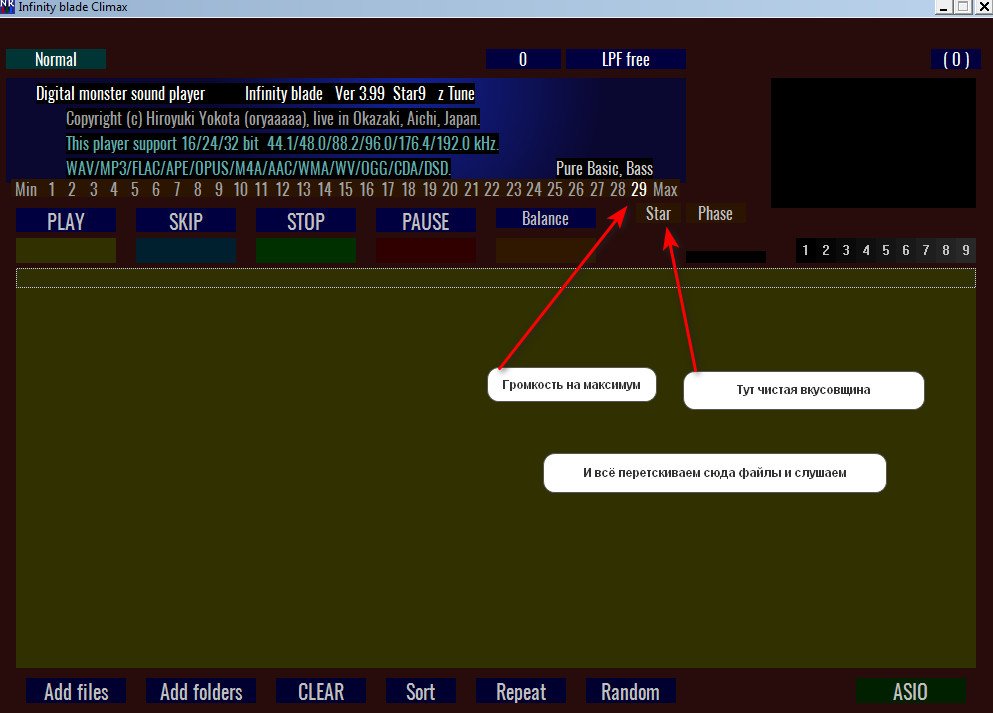Click the Hiroyuki Yokota copyright line

pyautogui.click(x=273, y=118)
